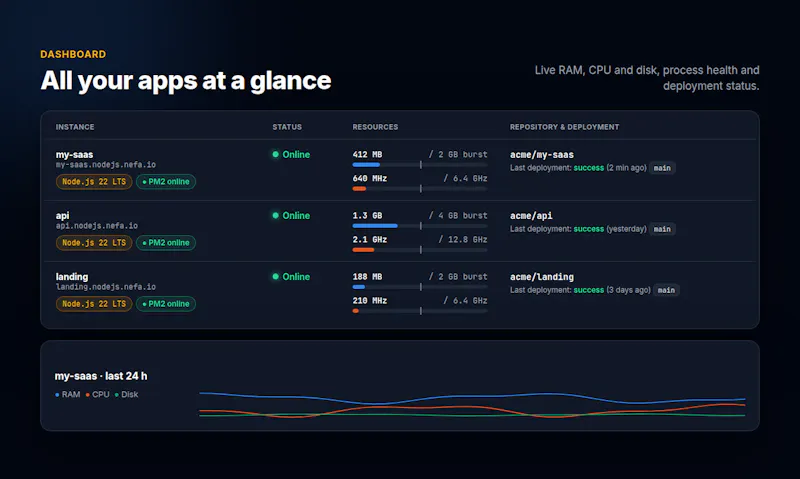Viewport: 800px width, 479px height.
Task: Click the 640 MHz CPU value
Action: pos(370,179)
